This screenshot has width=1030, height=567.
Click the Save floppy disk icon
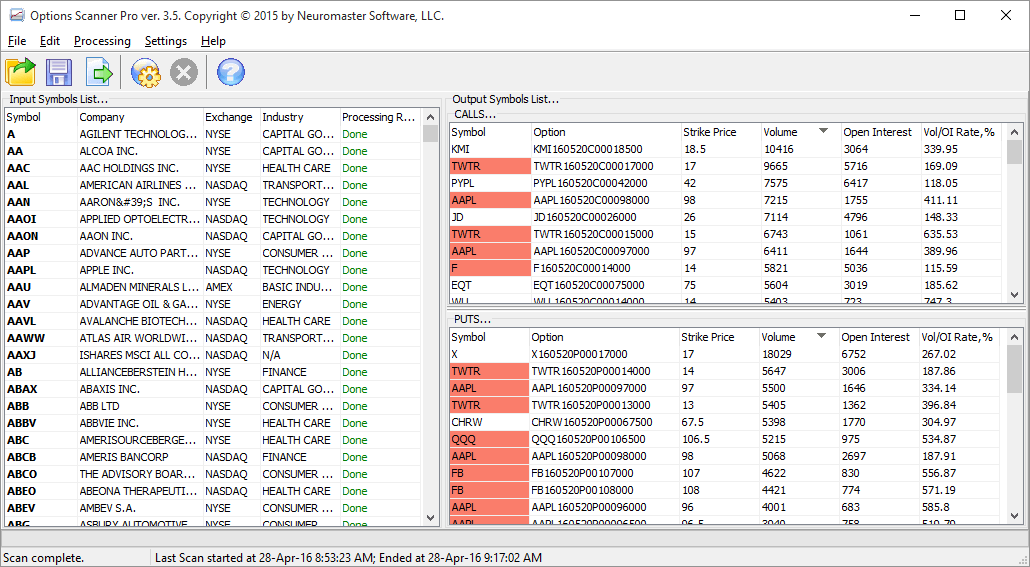point(59,72)
